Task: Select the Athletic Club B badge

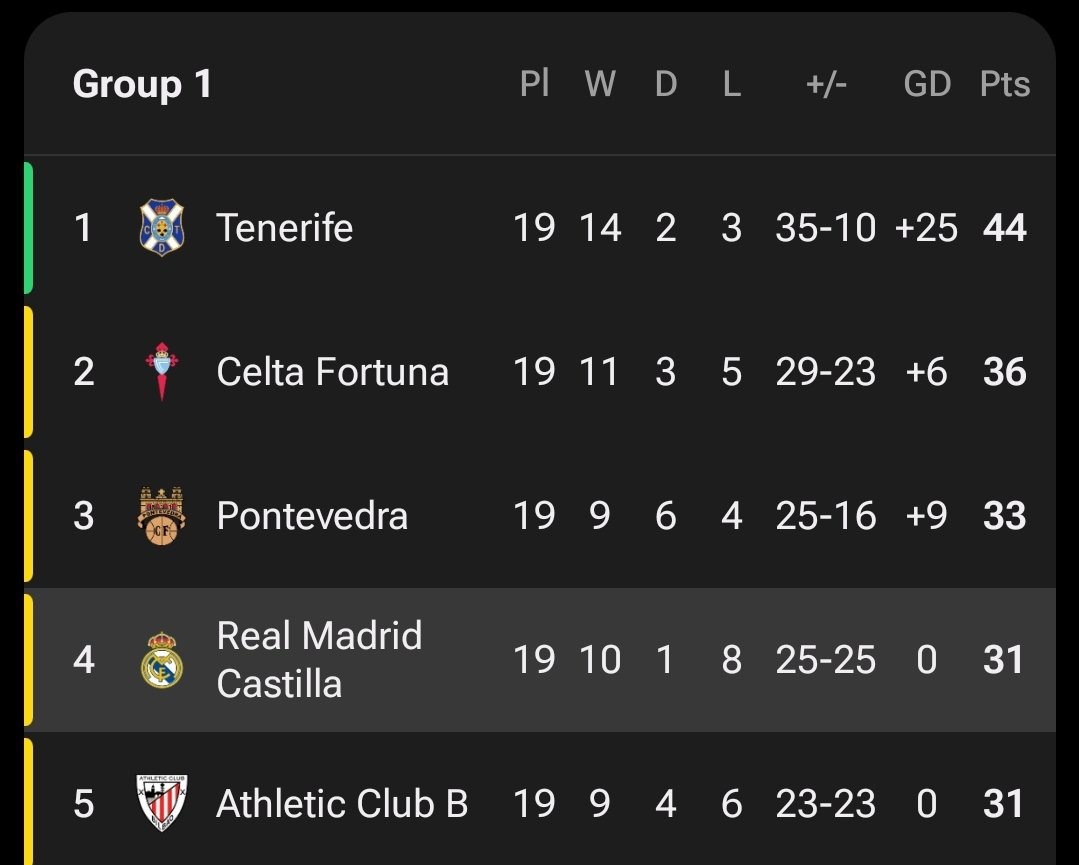Action: (161, 803)
